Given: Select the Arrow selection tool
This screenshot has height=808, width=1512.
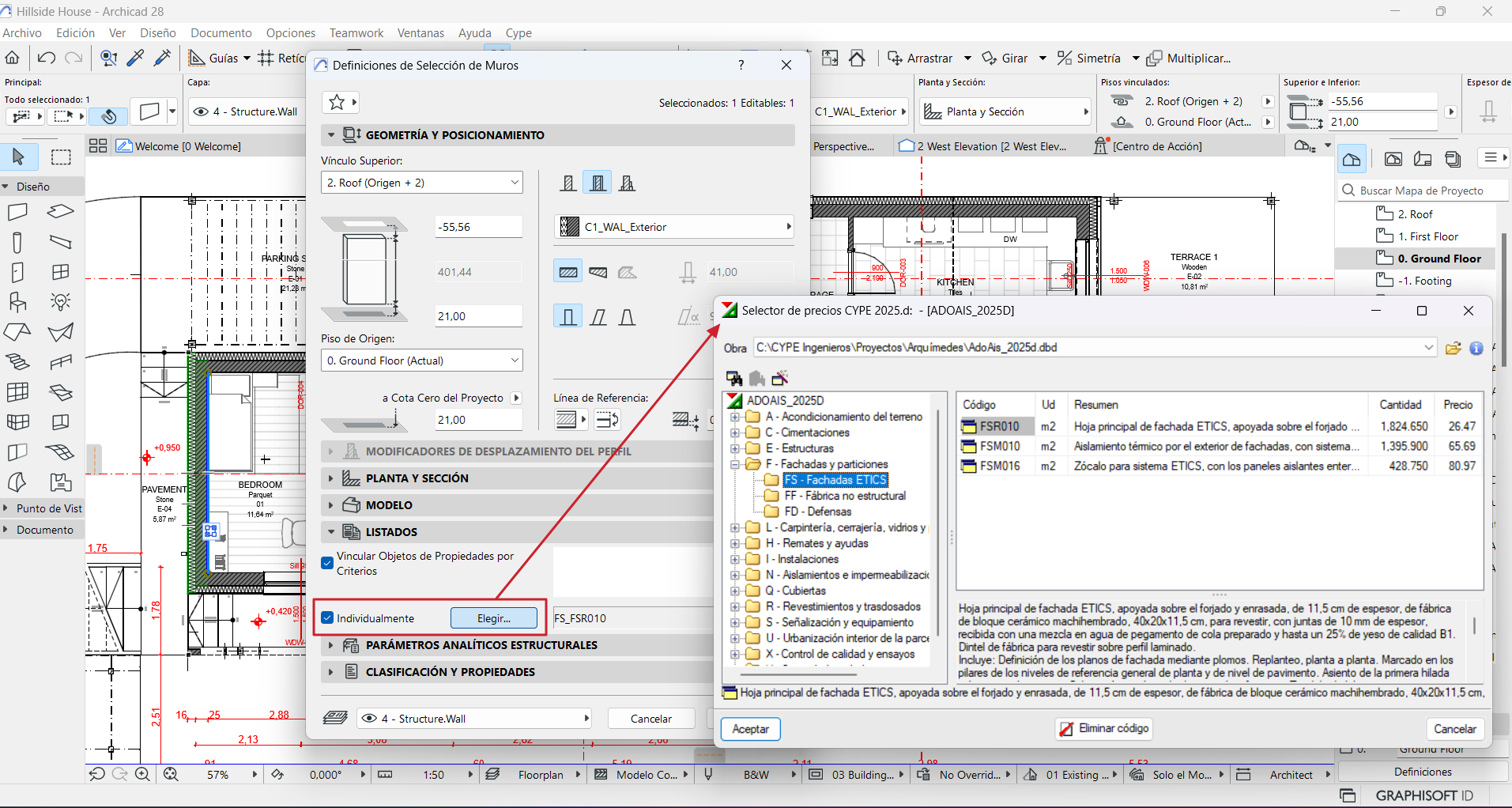Looking at the screenshot, I should [x=18, y=157].
